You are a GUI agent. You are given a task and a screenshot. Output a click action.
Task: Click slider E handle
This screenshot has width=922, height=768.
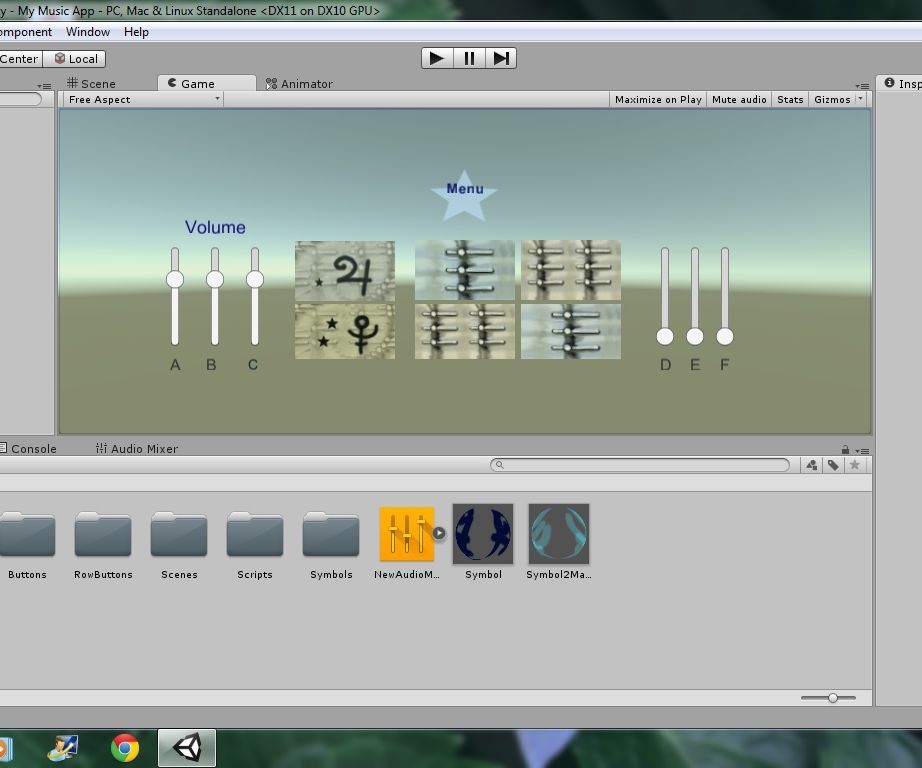tap(695, 336)
